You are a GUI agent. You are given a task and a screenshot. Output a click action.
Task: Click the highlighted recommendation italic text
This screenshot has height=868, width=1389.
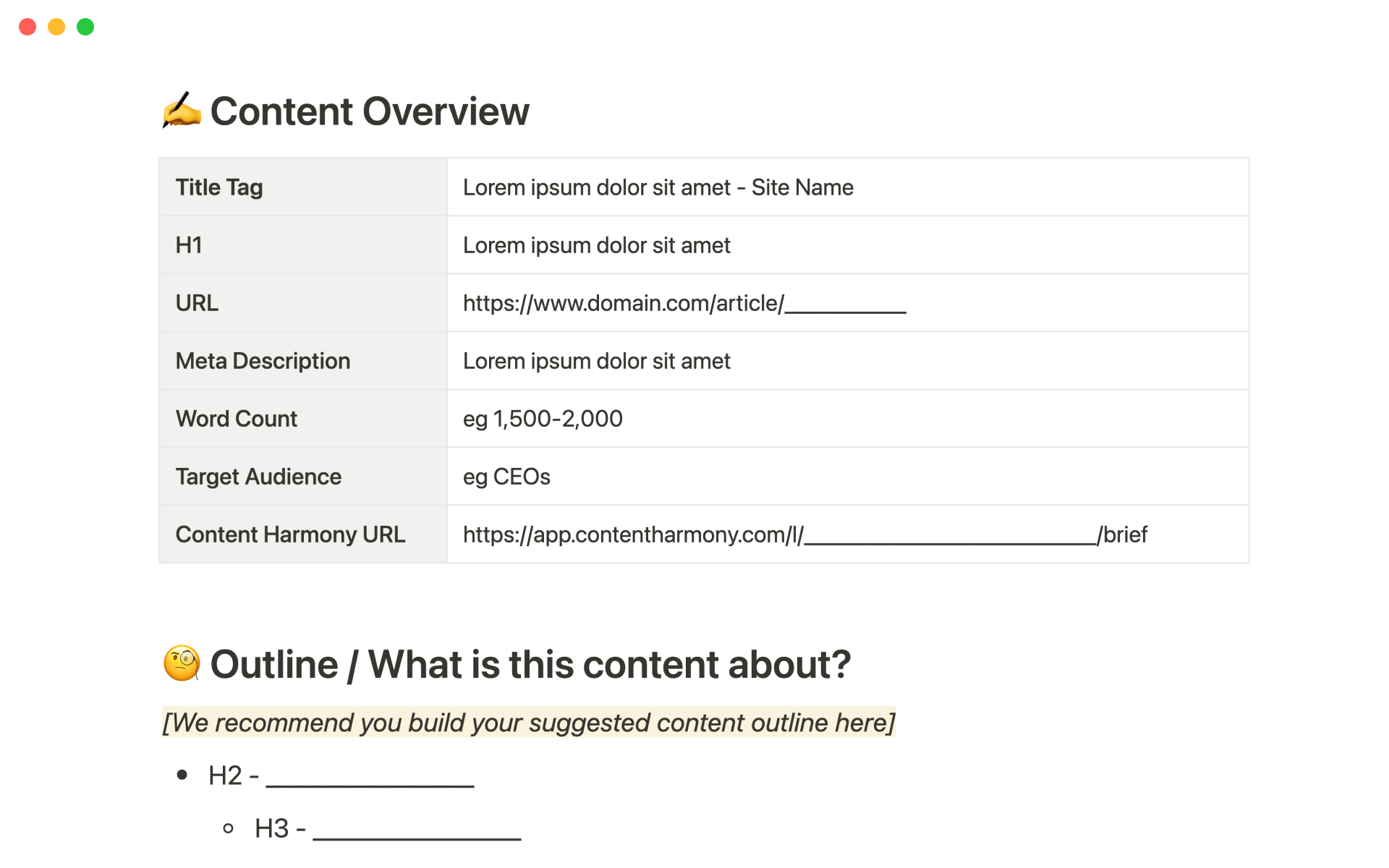pyautogui.click(x=529, y=723)
